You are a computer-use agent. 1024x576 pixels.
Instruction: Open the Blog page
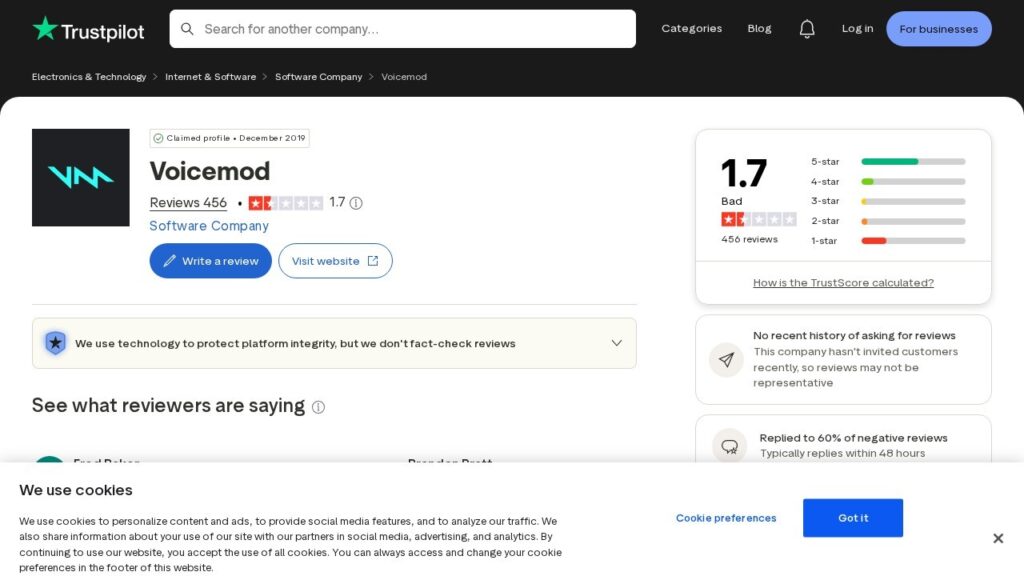[x=759, y=28]
